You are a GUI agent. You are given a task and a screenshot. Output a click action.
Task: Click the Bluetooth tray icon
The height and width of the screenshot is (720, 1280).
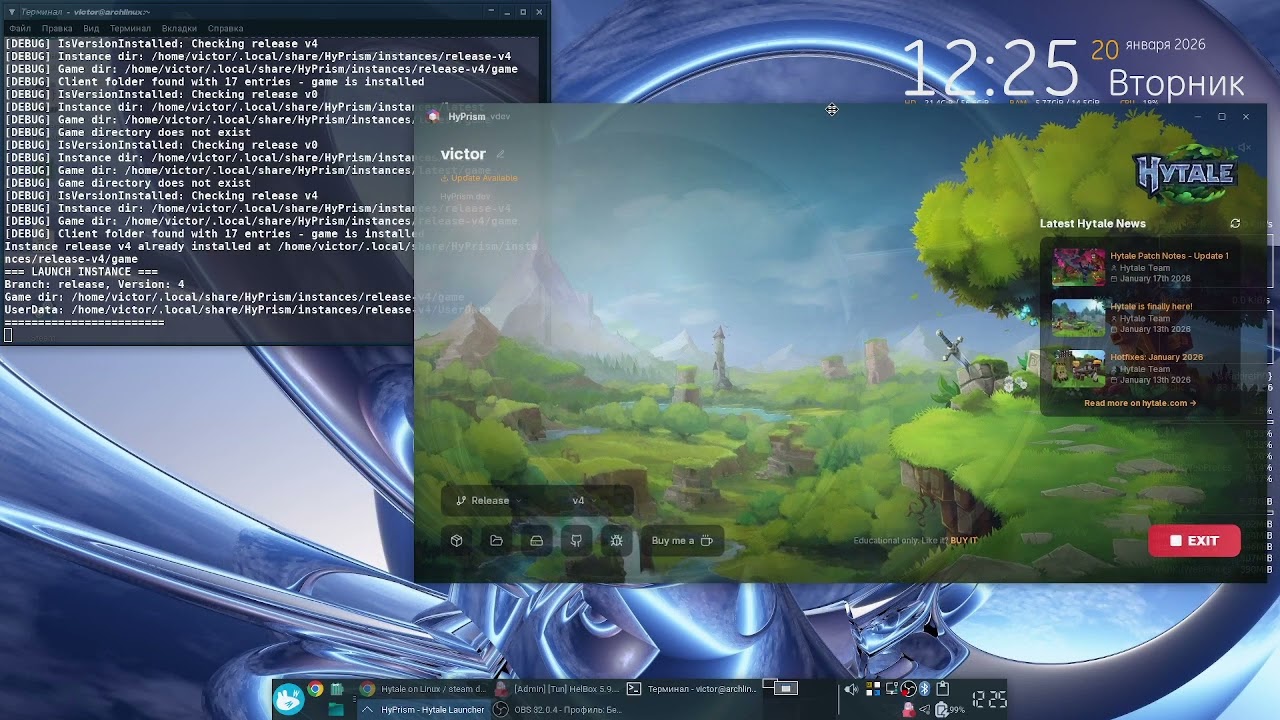click(x=924, y=689)
